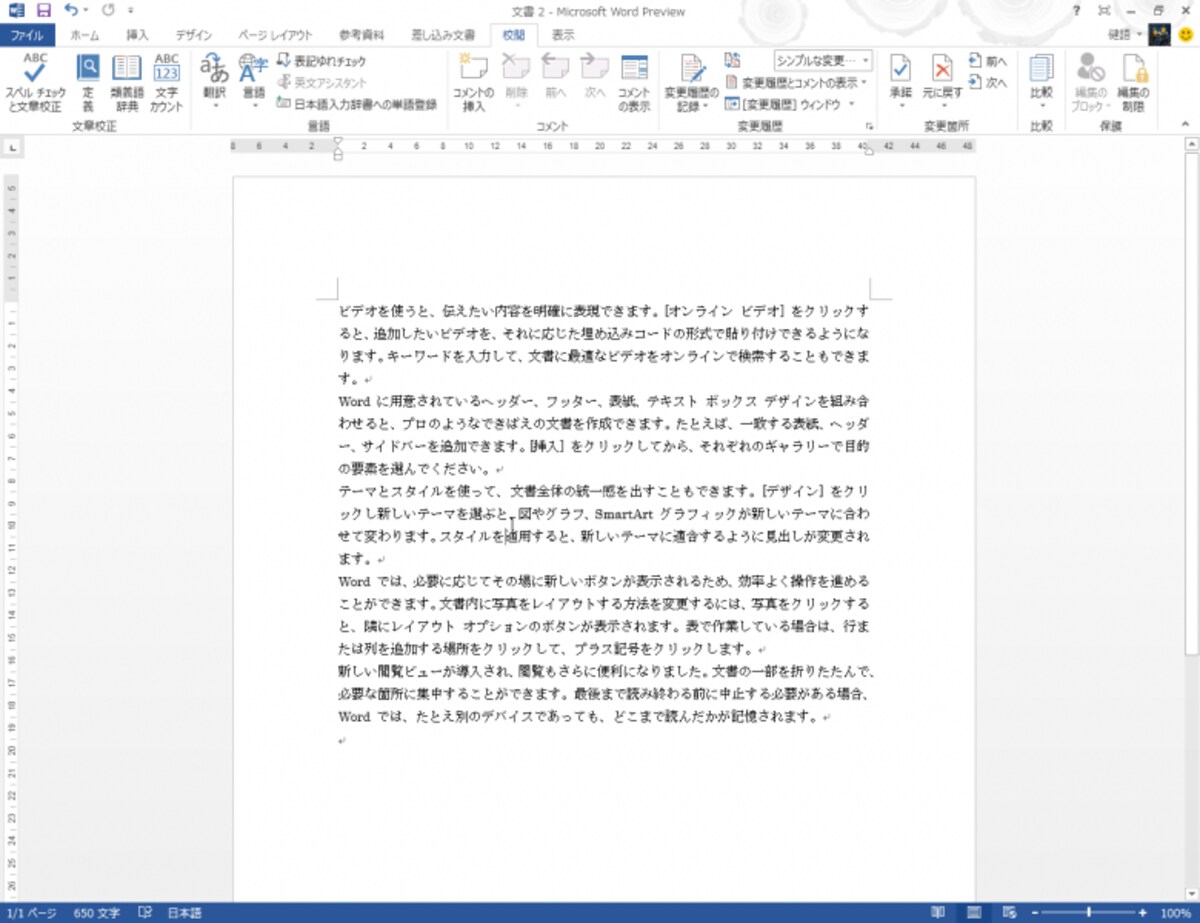1200x923 pixels.
Task: Reject change with 元に戻す
Action: (943, 82)
